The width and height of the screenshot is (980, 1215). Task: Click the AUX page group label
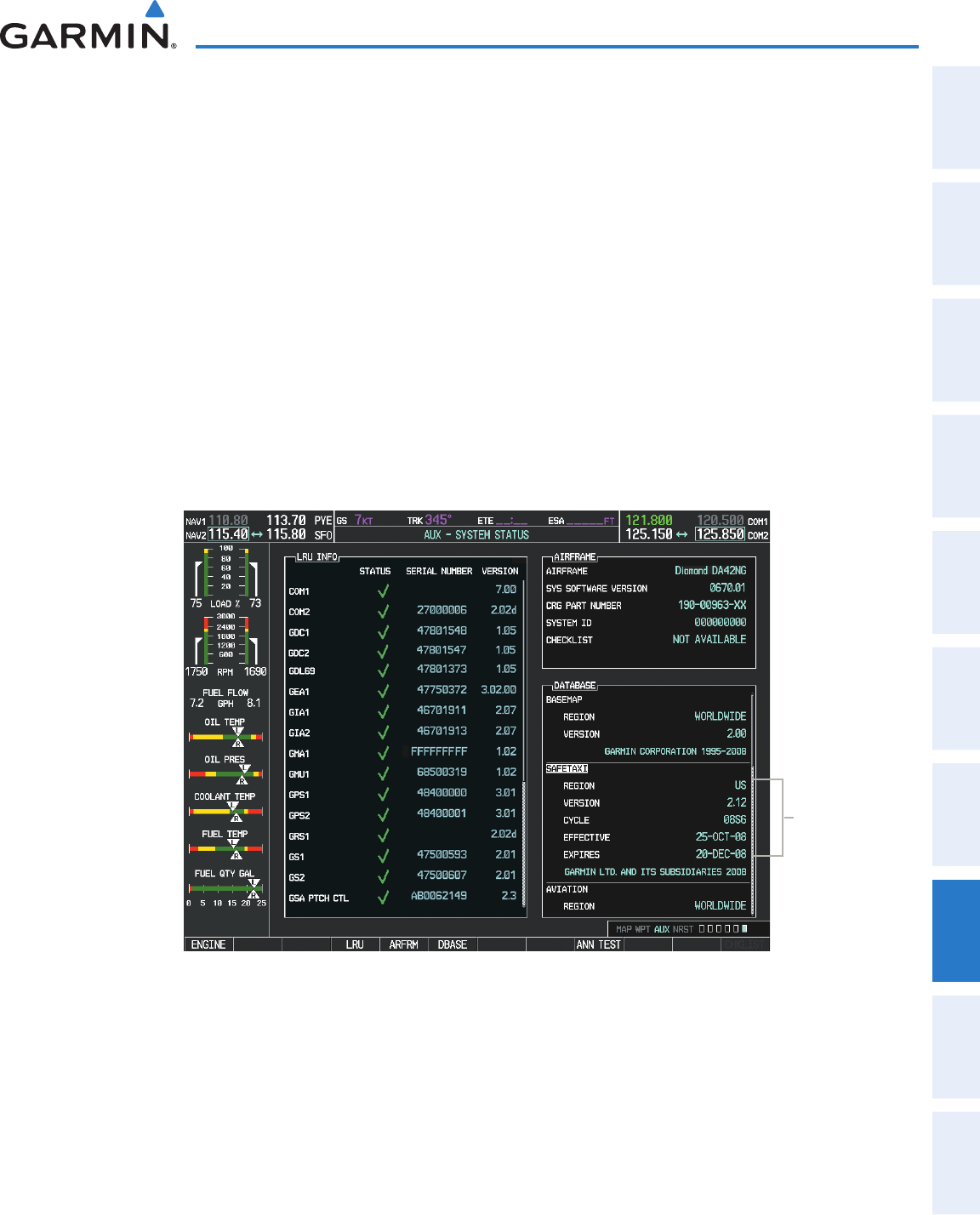[662, 929]
